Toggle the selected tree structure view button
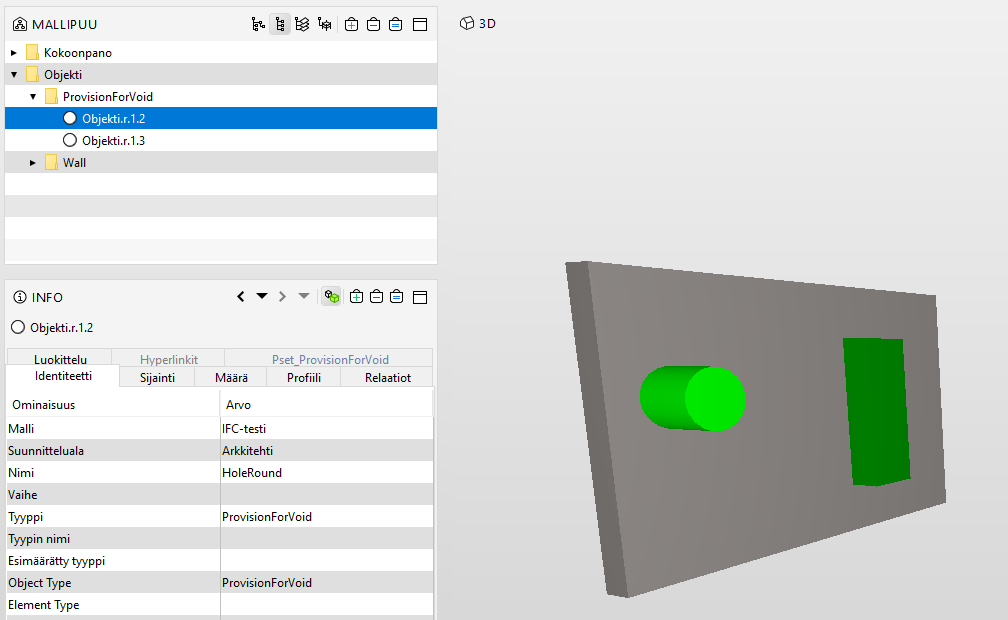This screenshot has height=620, width=1008. [x=280, y=24]
